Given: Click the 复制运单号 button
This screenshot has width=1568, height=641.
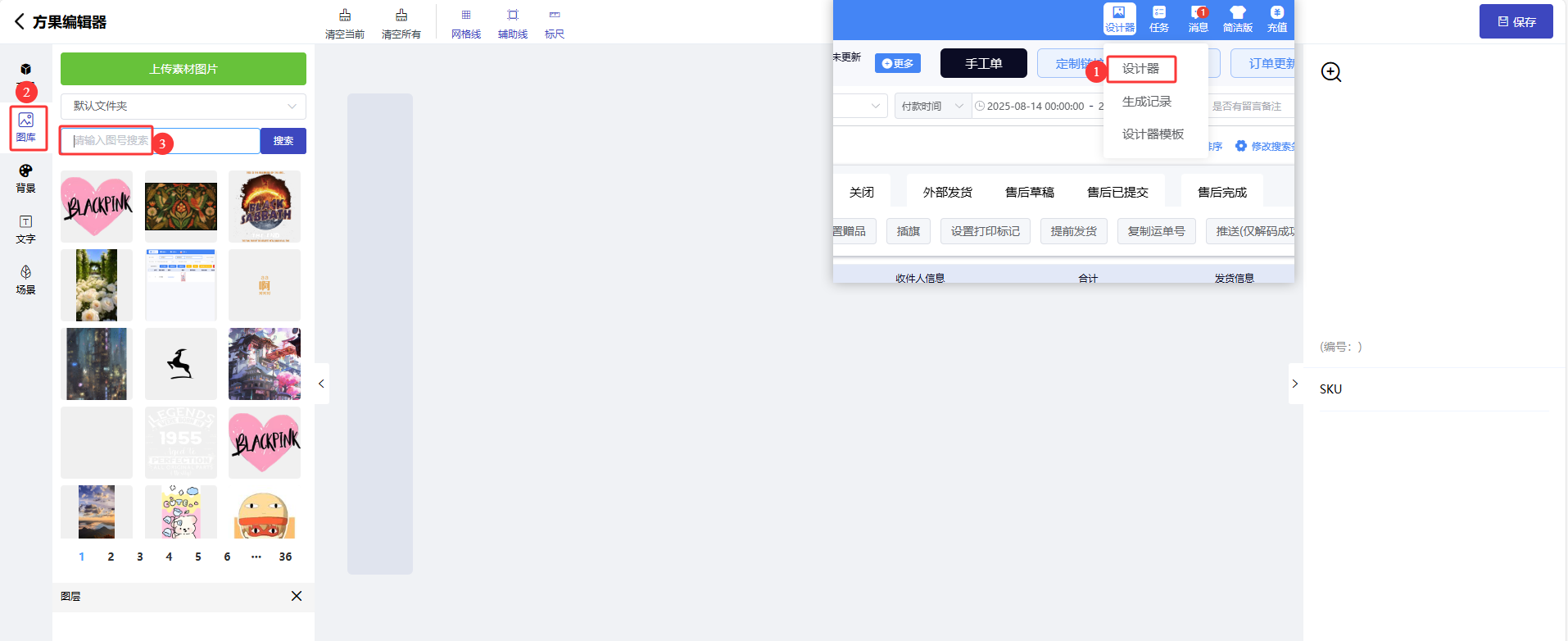Looking at the screenshot, I should pyautogui.click(x=1157, y=231).
